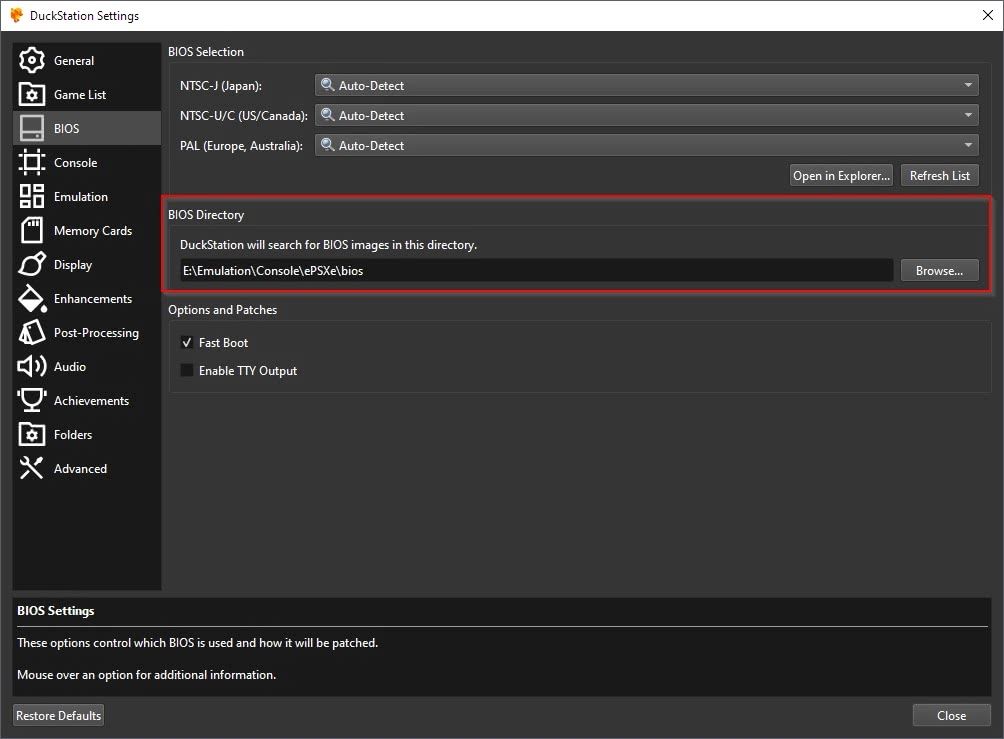Click the Game List folder icon
Image resolution: width=1004 pixels, height=739 pixels.
[31, 94]
